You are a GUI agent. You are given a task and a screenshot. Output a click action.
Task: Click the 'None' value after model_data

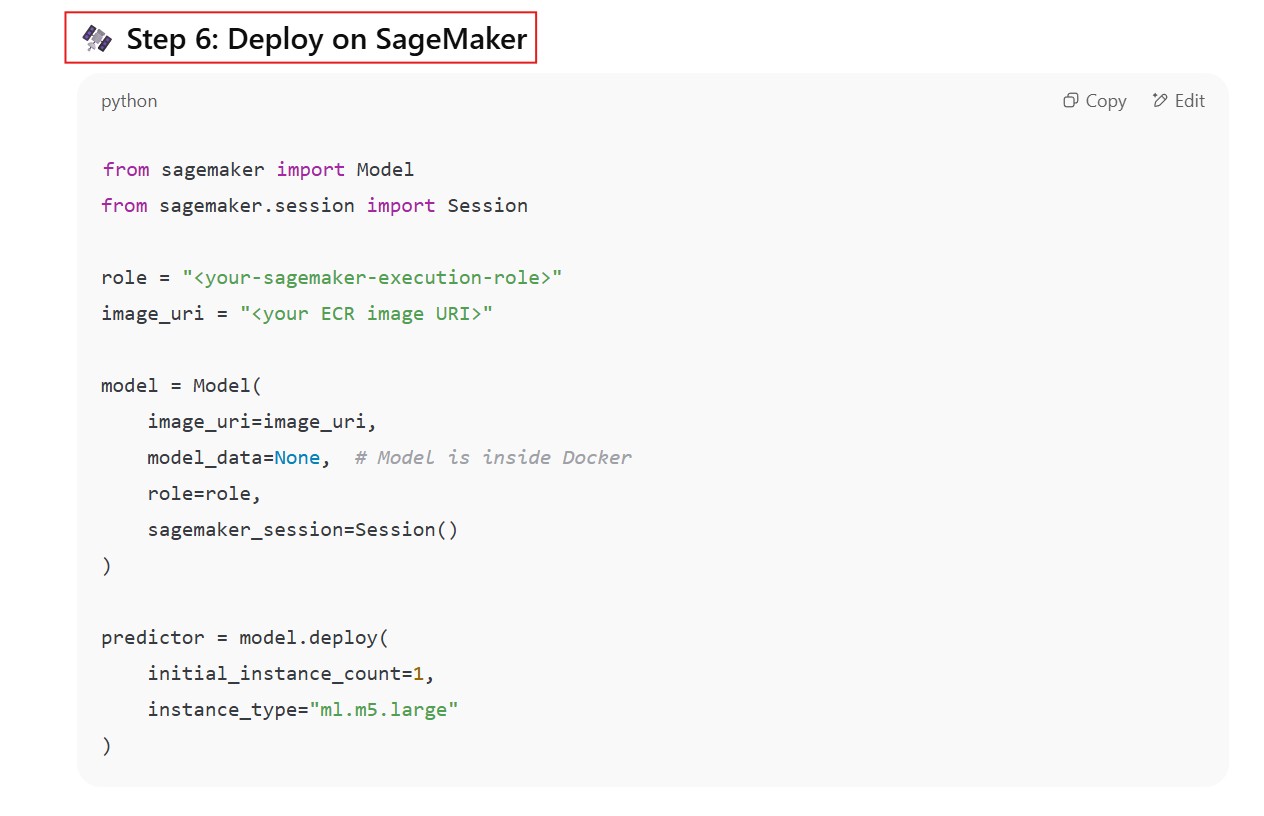click(297, 457)
